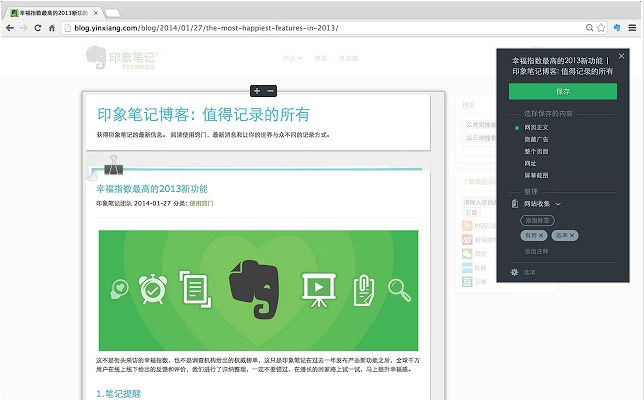
Task: Click the second item in site navigation
Action: tap(320, 58)
